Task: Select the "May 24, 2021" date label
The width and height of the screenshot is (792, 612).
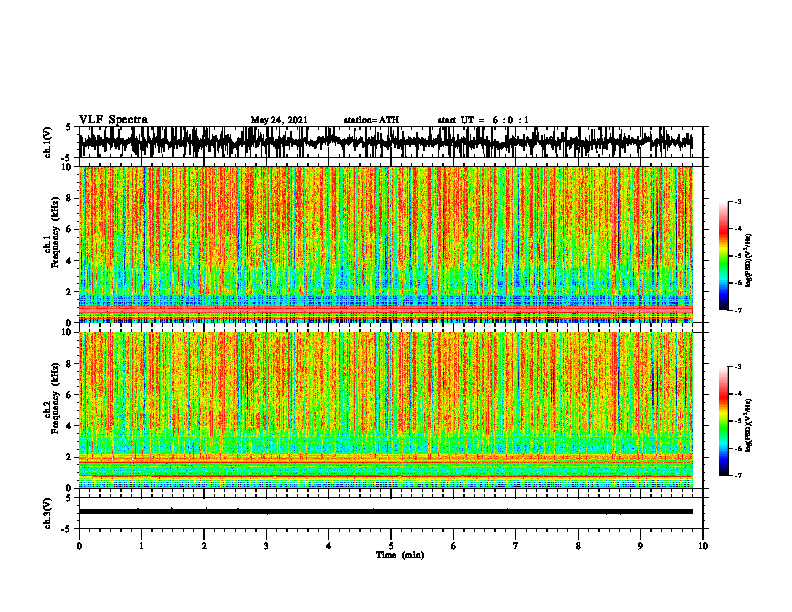Action: pos(279,120)
